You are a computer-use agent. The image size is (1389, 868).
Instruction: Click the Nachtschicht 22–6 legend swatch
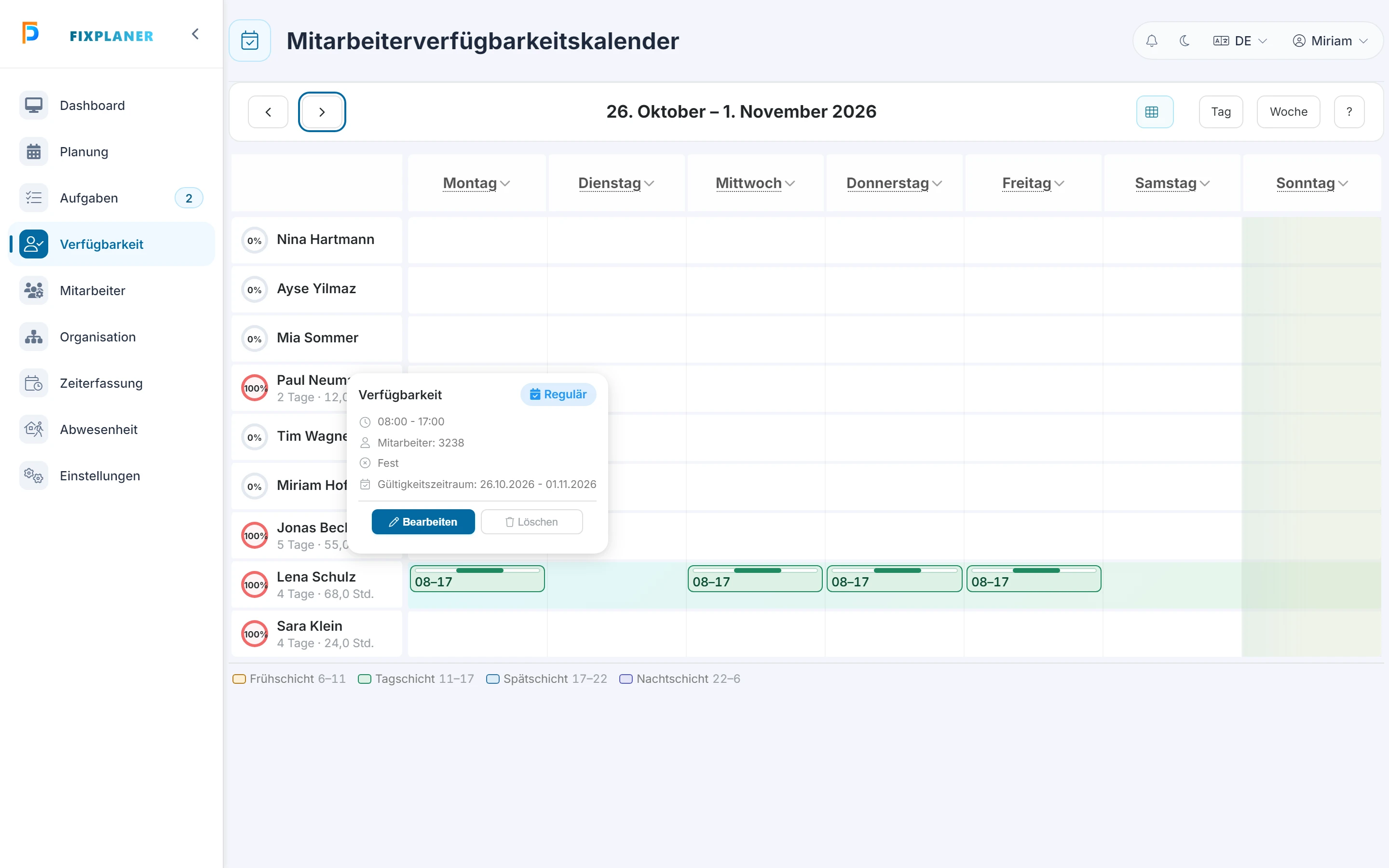[626, 679]
